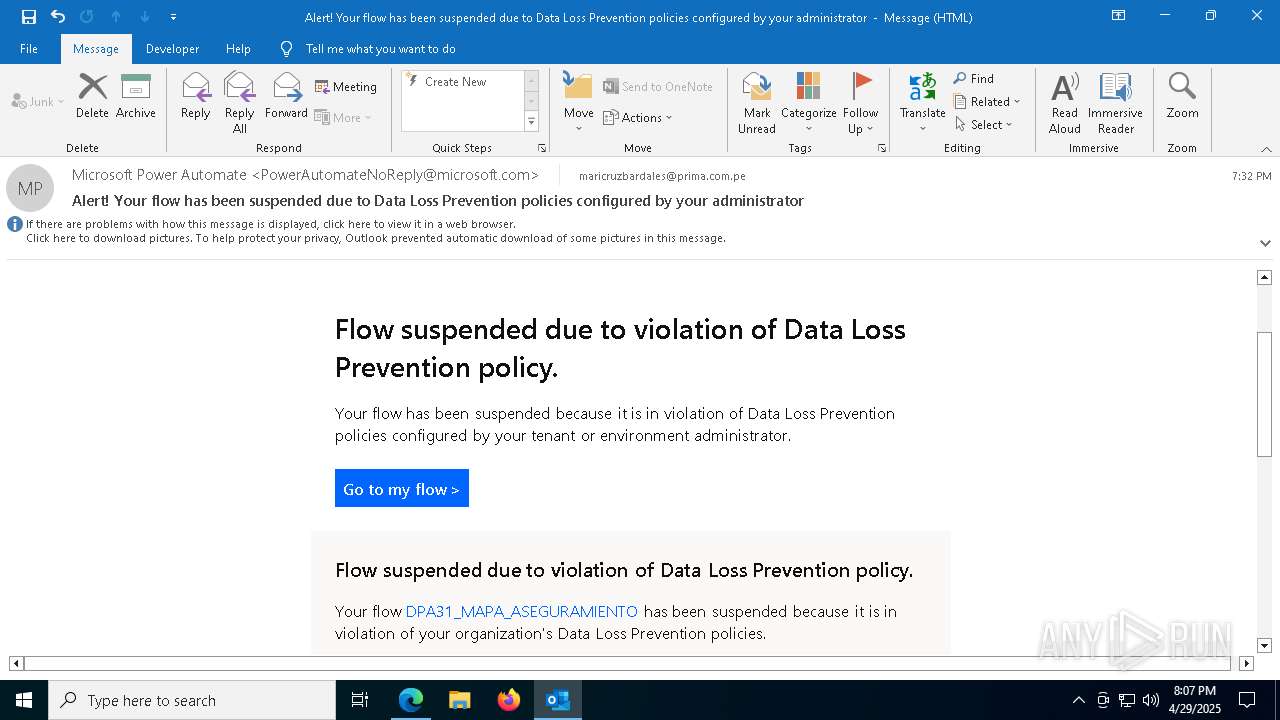Expand the message header with the chevron
This screenshot has width=1280, height=720.
point(1265,243)
